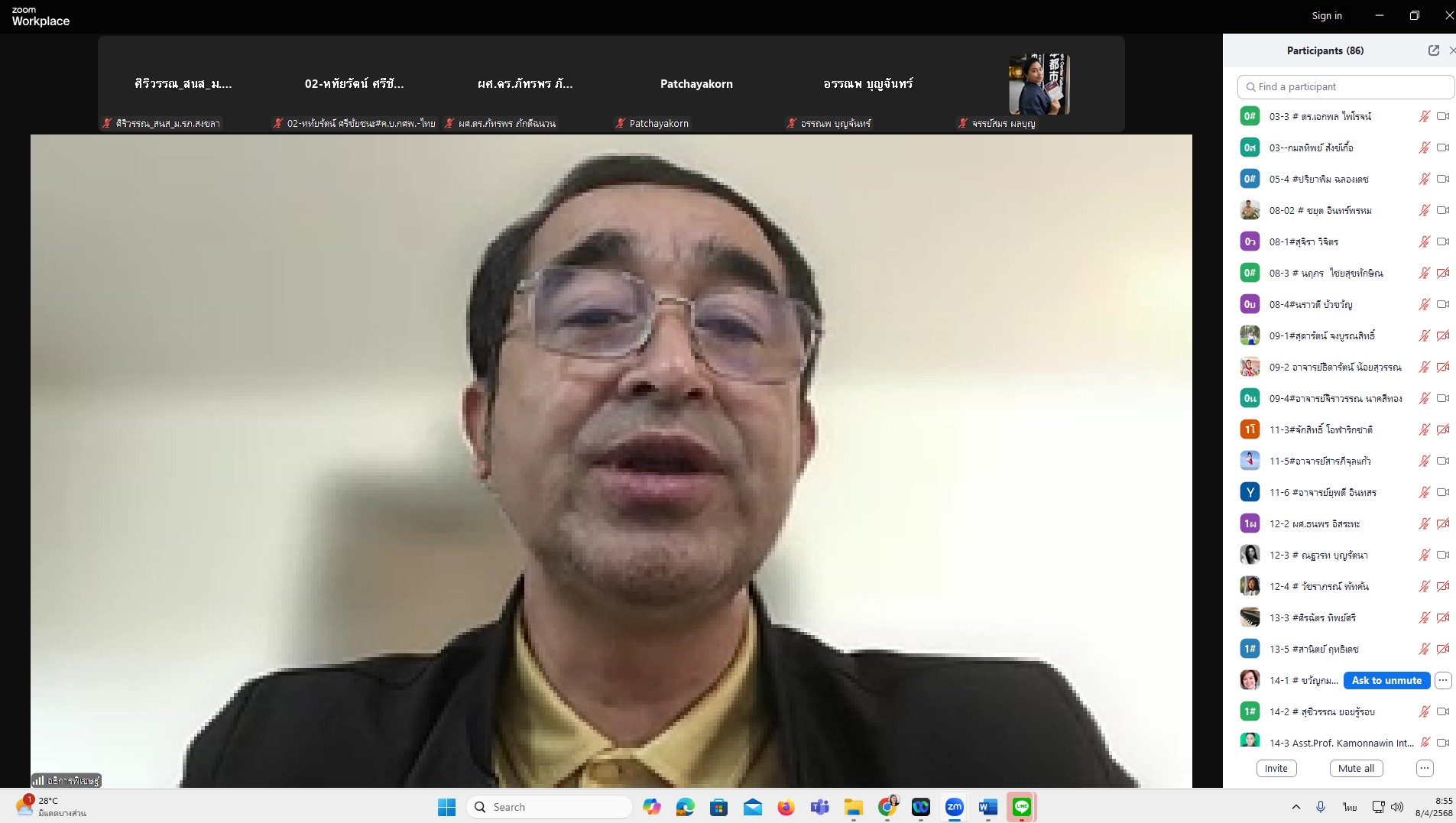Click the Mute all button
Image resolution: width=1456 pixels, height=823 pixels.
(1356, 768)
